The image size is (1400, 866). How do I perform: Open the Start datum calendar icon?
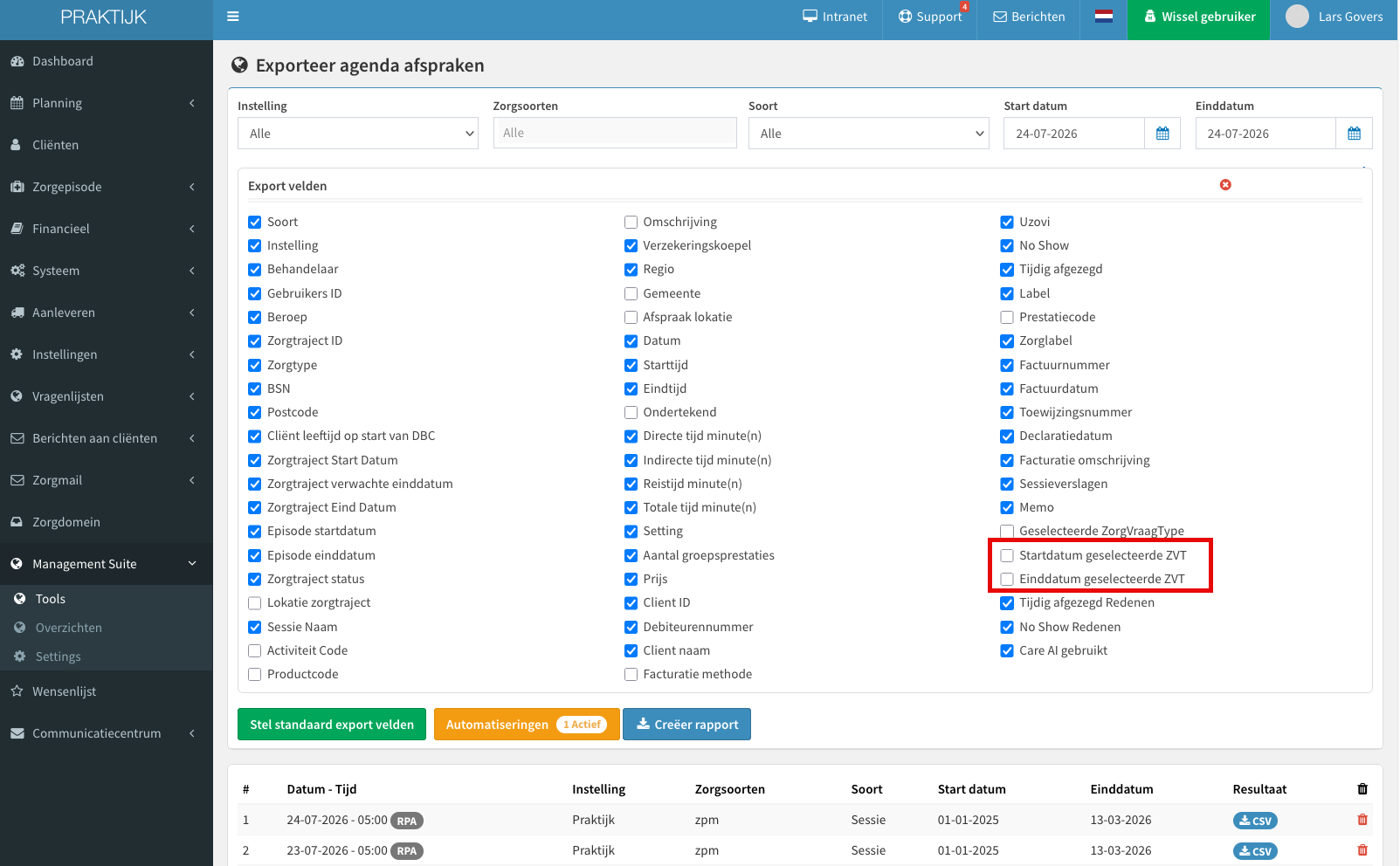click(x=1162, y=134)
